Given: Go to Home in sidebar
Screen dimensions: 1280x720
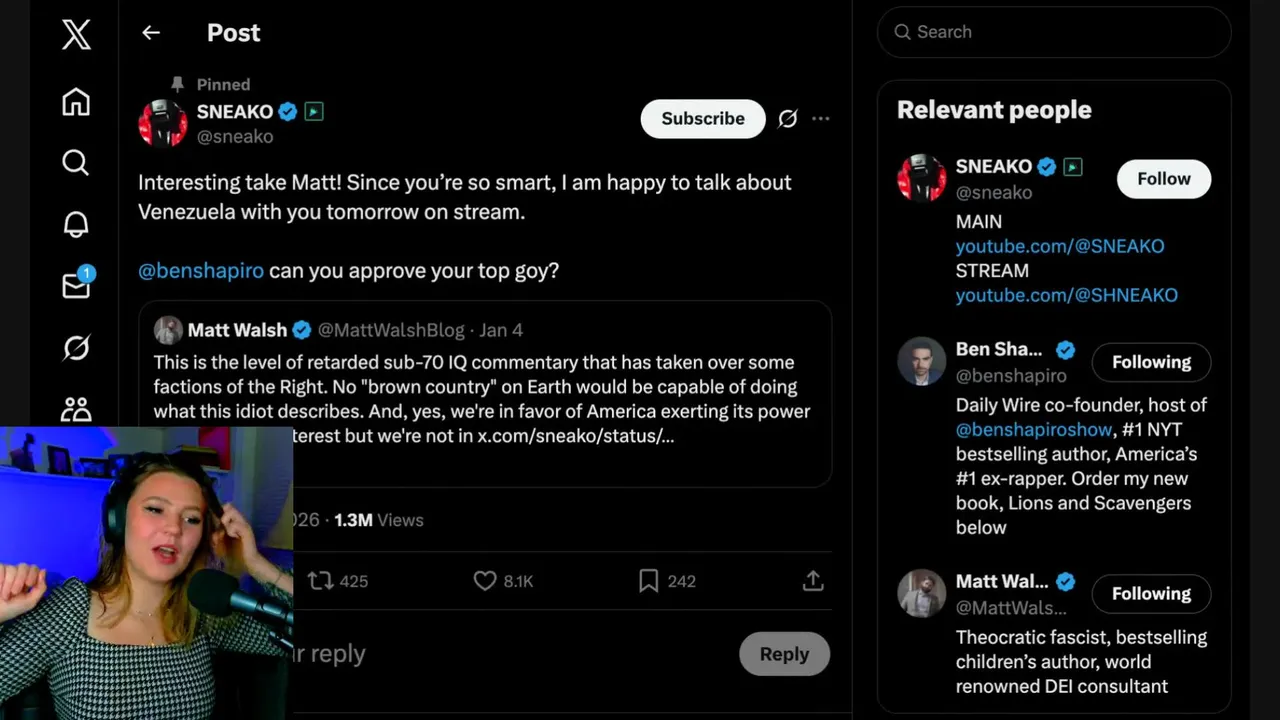Looking at the screenshot, I should (x=76, y=102).
